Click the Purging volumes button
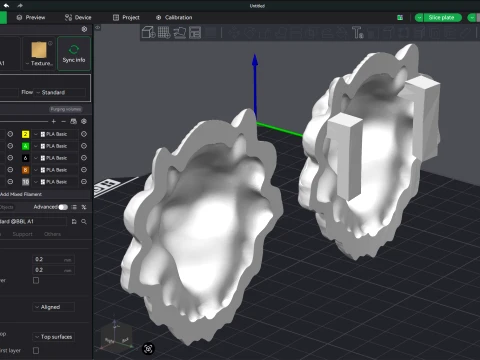This screenshot has width=480, height=360. (x=66, y=109)
